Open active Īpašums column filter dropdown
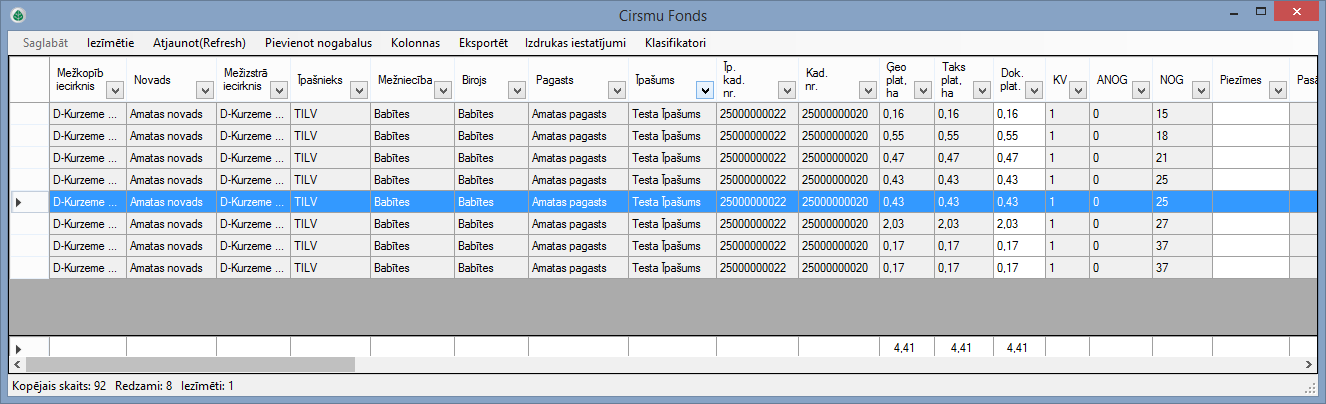The width and height of the screenshot is (1326, 404). tap(704, 90)
